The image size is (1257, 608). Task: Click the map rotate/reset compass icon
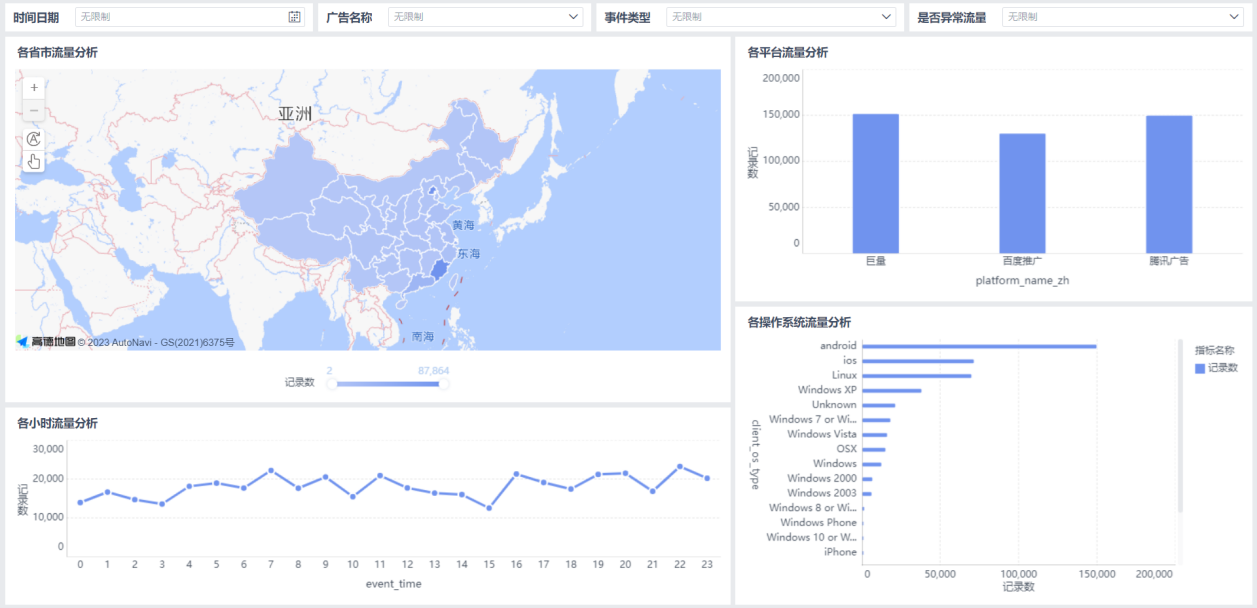point(34,139)
